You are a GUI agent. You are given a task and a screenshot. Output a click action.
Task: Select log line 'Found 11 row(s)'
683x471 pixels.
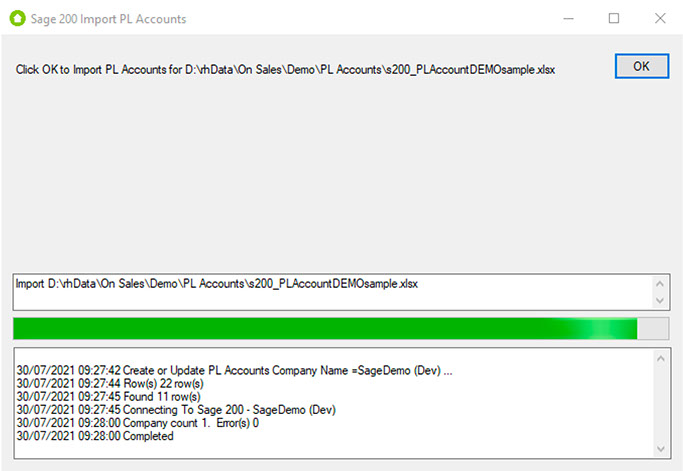point(108,396)
